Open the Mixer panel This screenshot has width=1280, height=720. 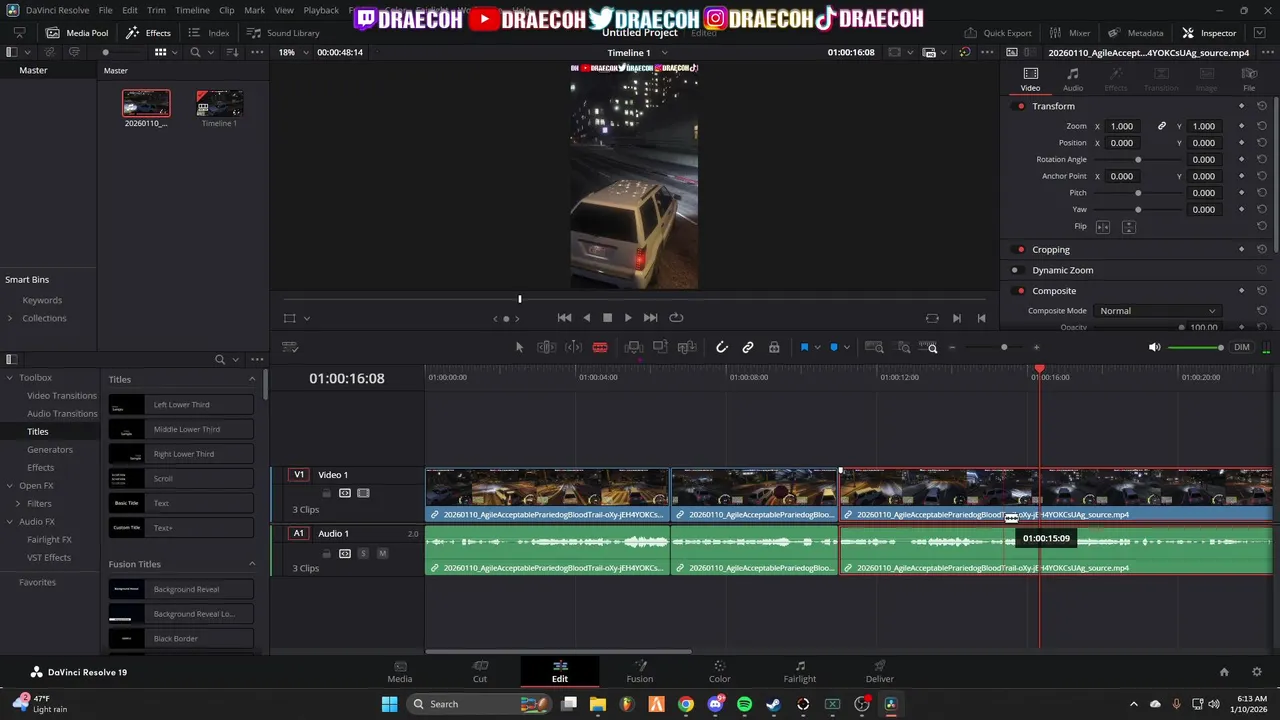pos(1070,33)
